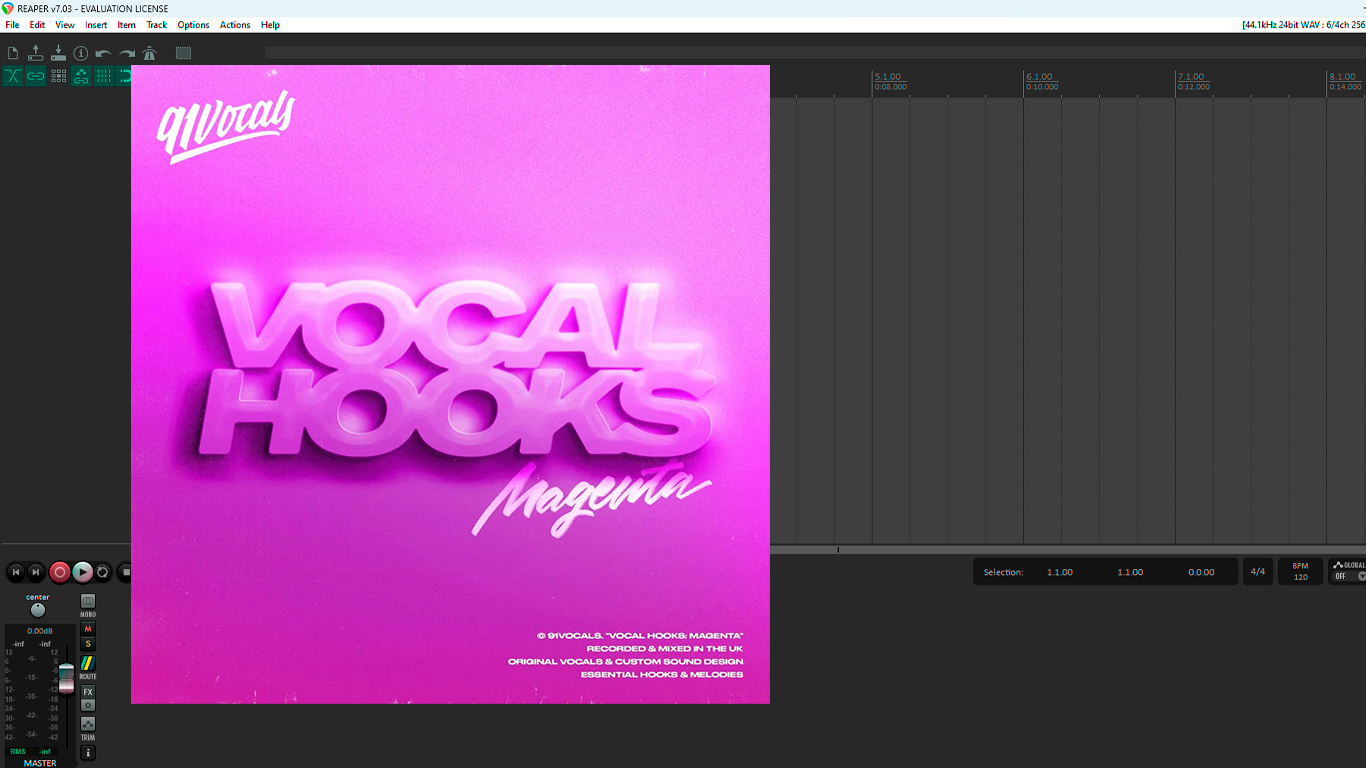
Task: Click the audio device info in menu bar
Action: pos(1303,25)
